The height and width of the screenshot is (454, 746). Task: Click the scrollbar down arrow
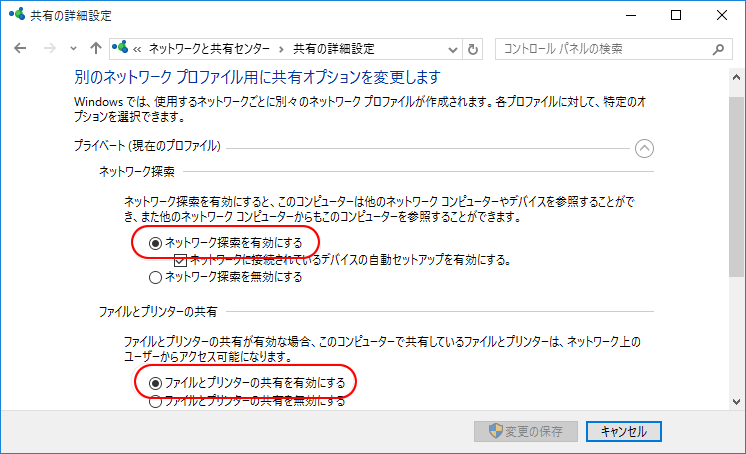point(736,402)
